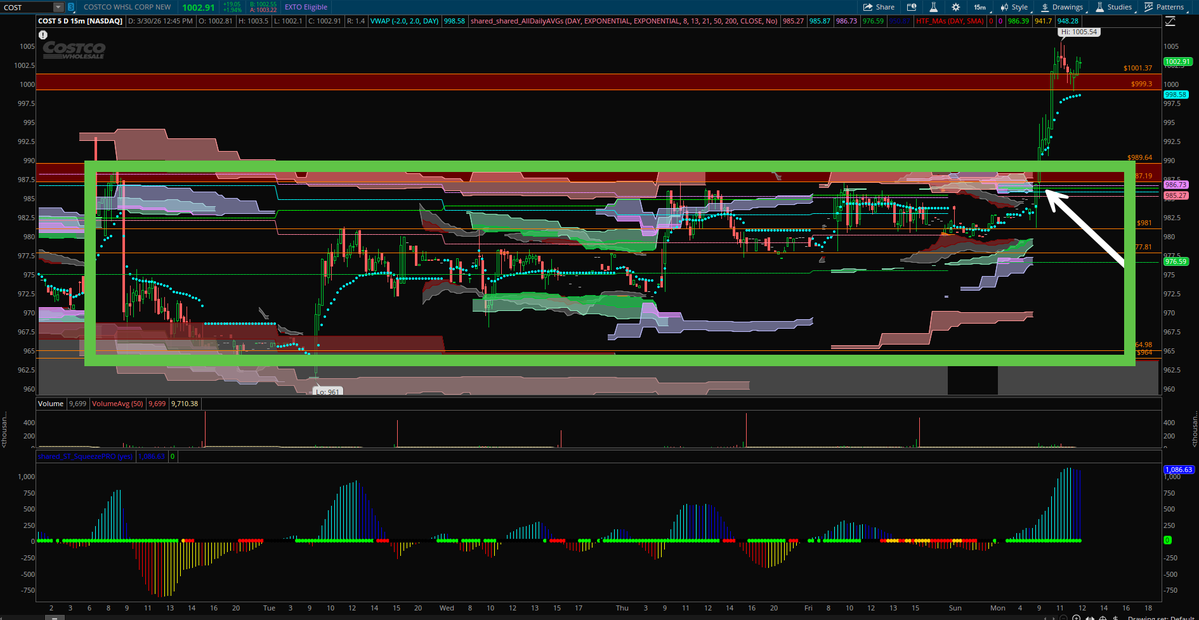
Task: Click the COSTCO WHSL CORP NEW name
Action: point(126,6)
